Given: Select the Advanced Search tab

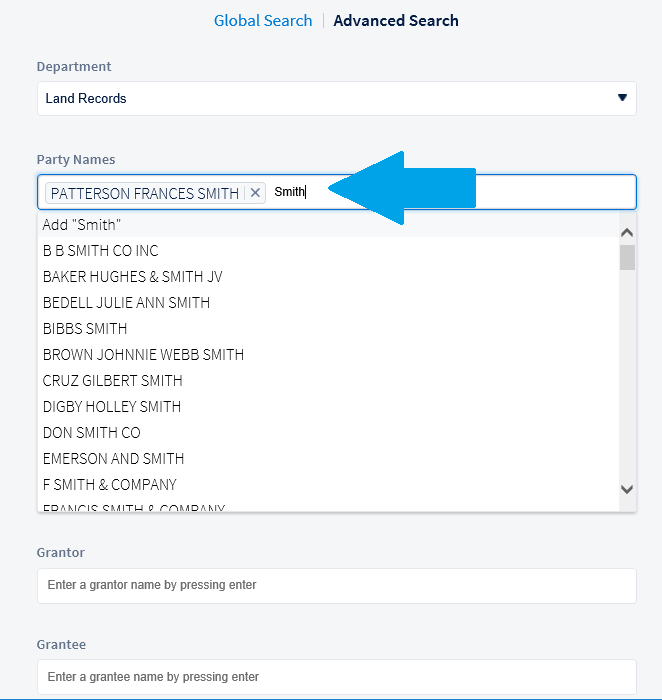Looking at the screenshot, I should tap(396, 20).
